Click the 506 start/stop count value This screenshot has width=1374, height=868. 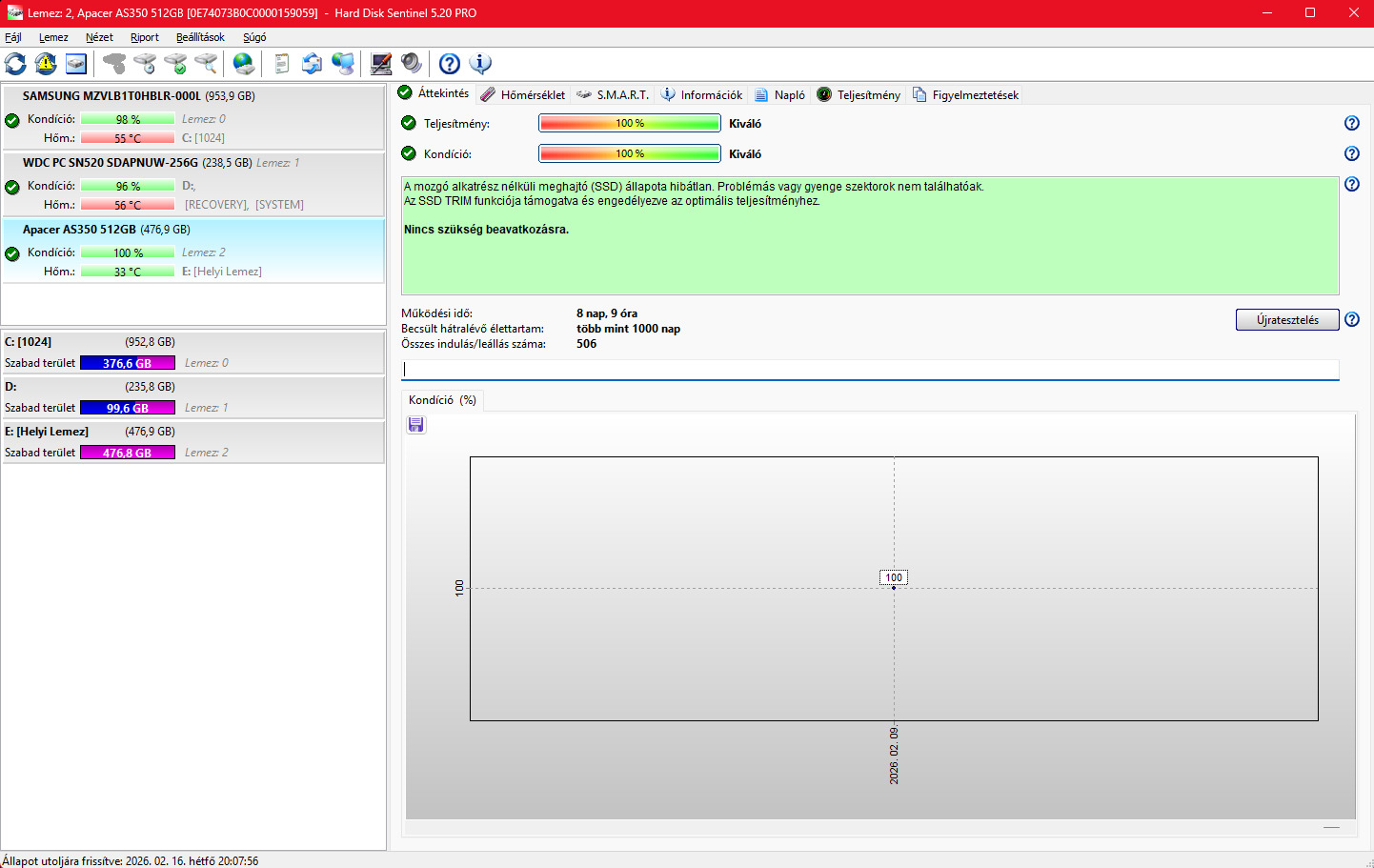(587, 344)
